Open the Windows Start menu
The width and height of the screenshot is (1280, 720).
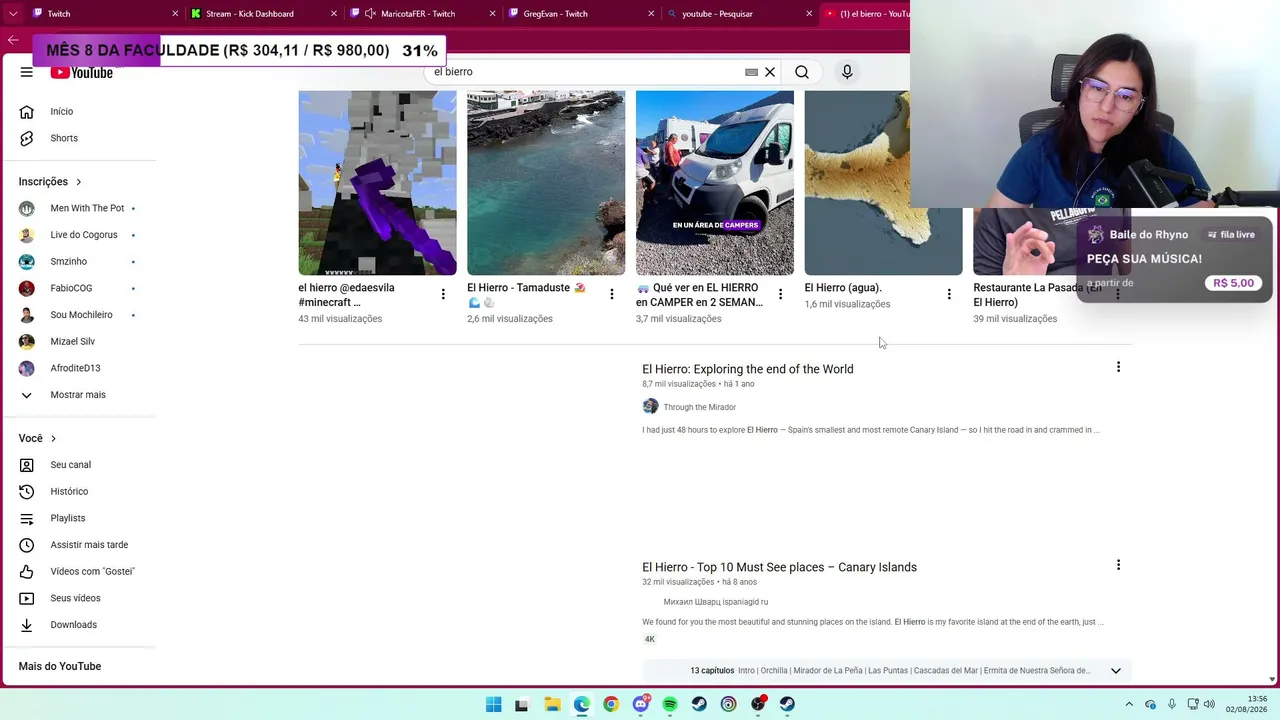493,704
